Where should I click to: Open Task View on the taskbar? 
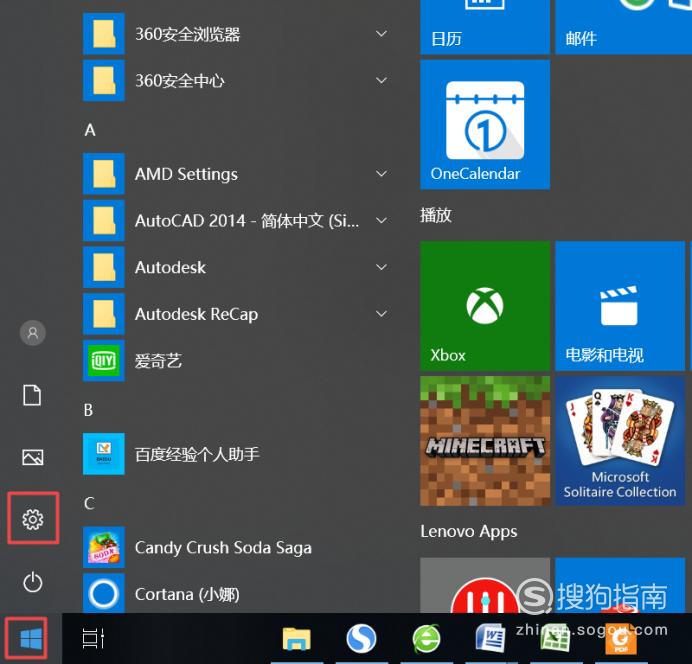[93, 638]
